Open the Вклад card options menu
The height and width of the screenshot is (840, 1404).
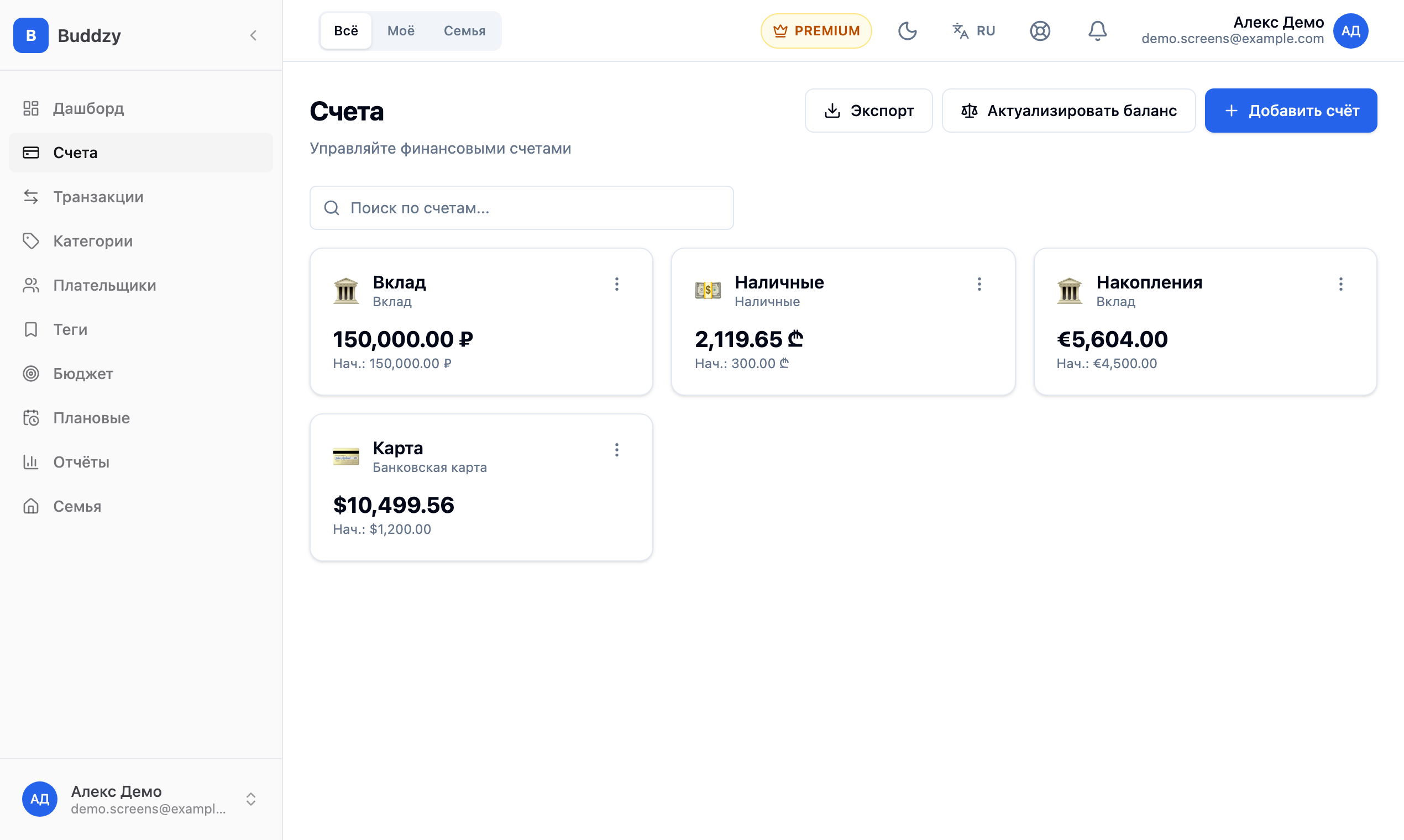coord(616,284)
